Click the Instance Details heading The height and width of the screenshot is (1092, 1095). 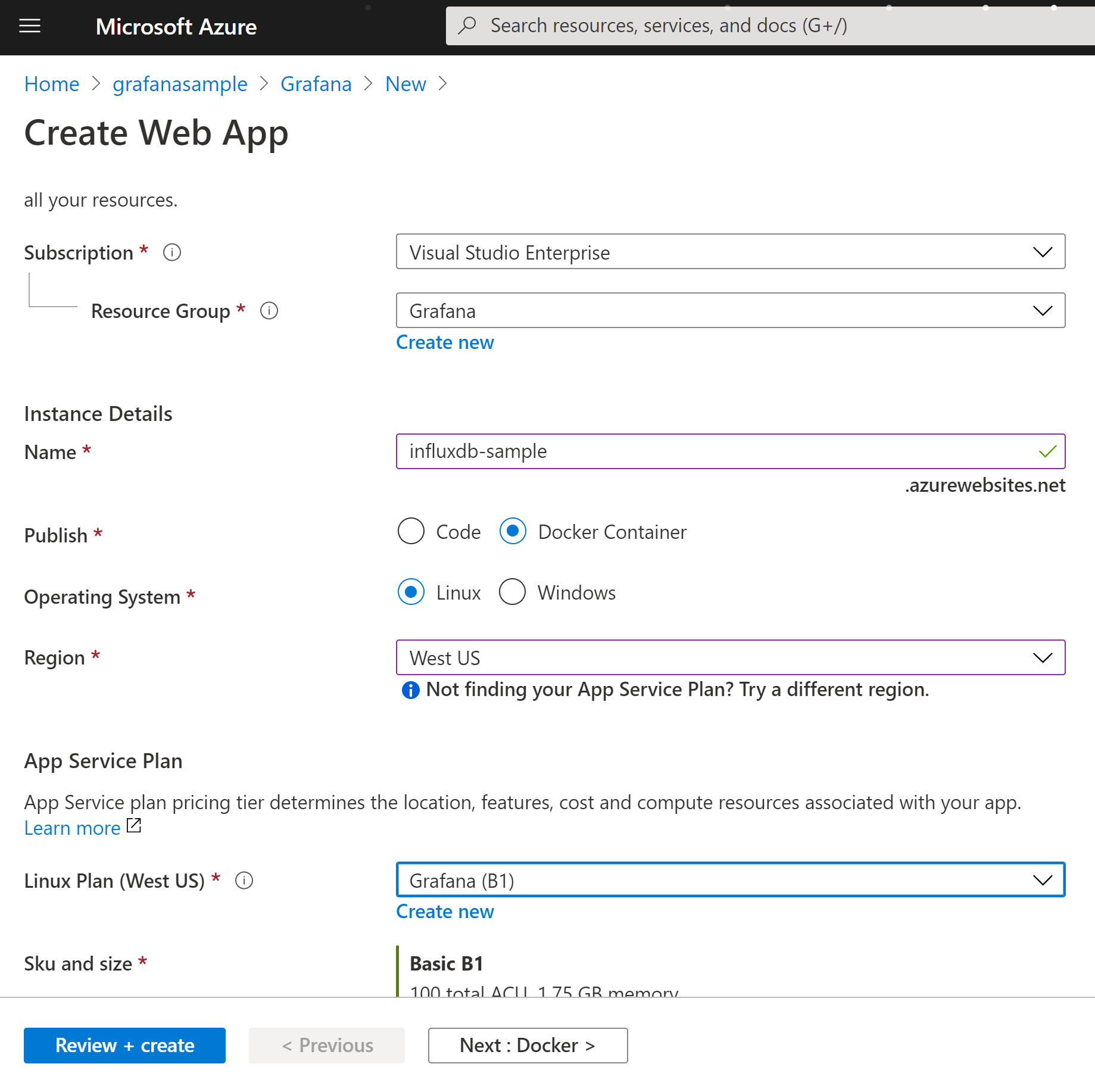[x=98, y=414]
